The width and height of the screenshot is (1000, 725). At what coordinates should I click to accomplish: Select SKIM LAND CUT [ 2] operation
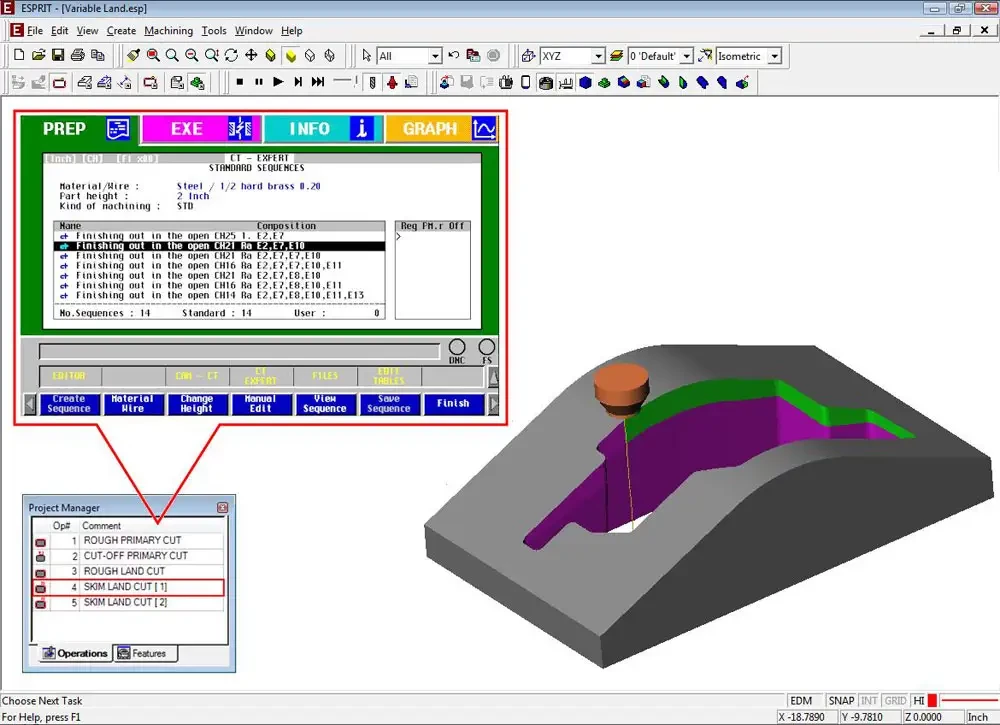129,602
